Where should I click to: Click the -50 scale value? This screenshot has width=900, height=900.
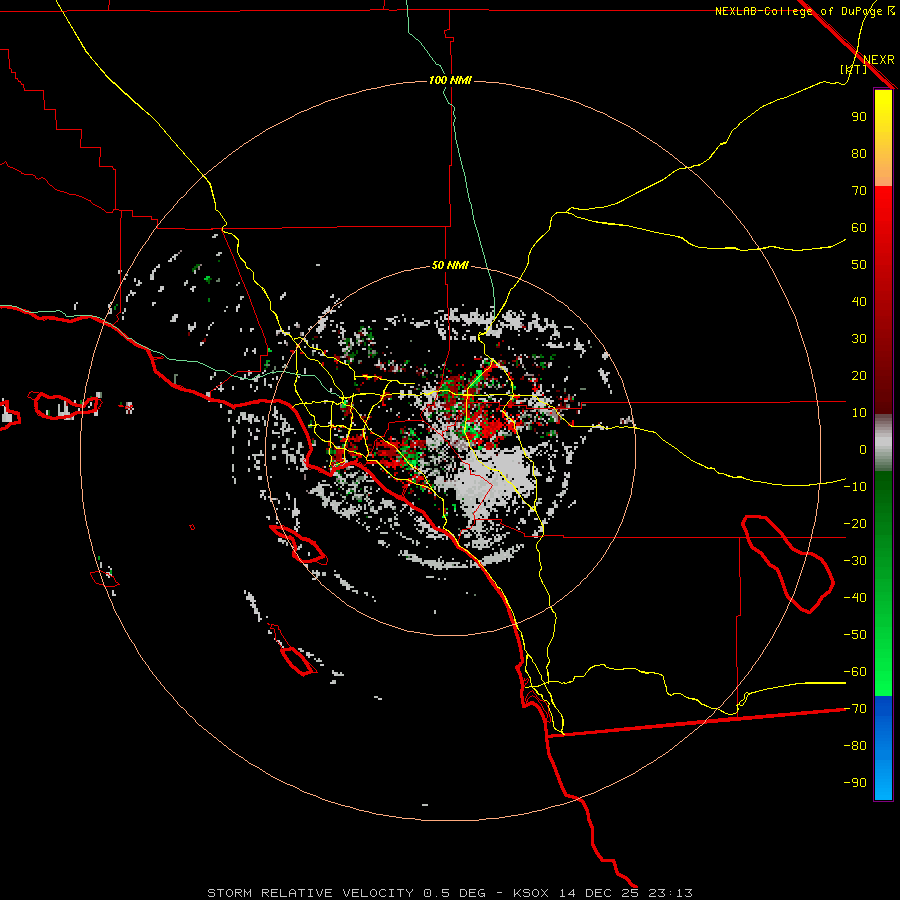click(855, 635)
